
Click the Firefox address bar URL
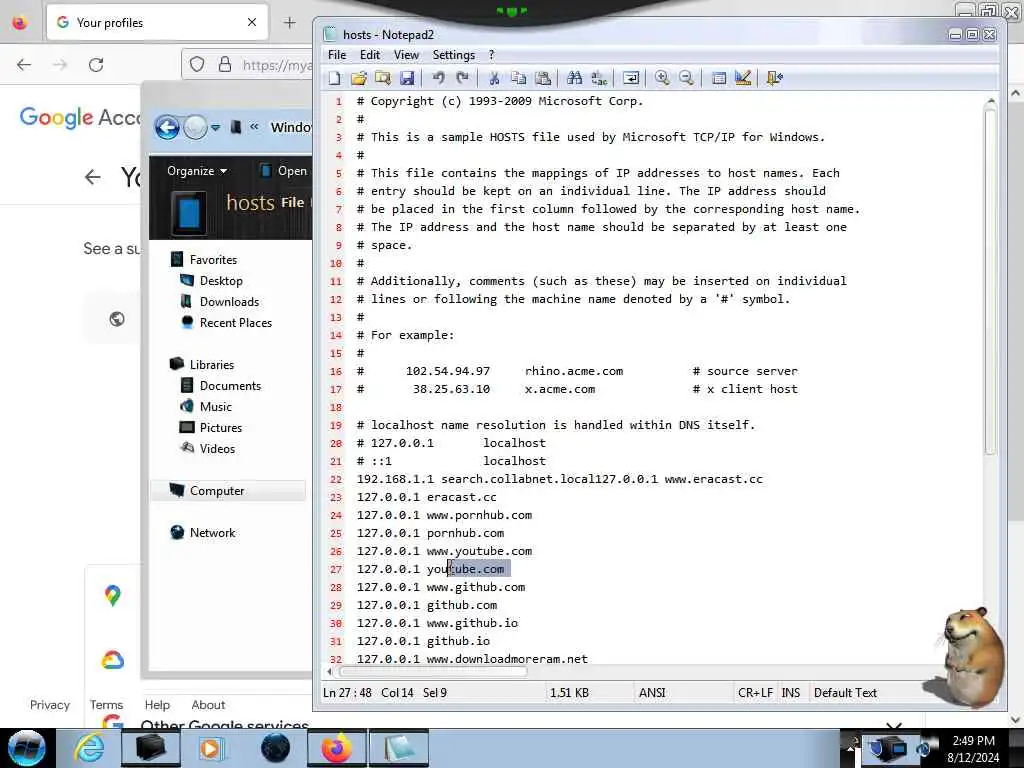point(276,65)
